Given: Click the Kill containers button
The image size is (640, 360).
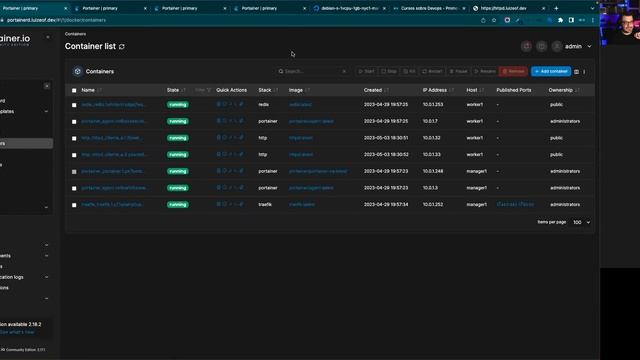Looking at the screenshot, I should click(x=409, y=71).
